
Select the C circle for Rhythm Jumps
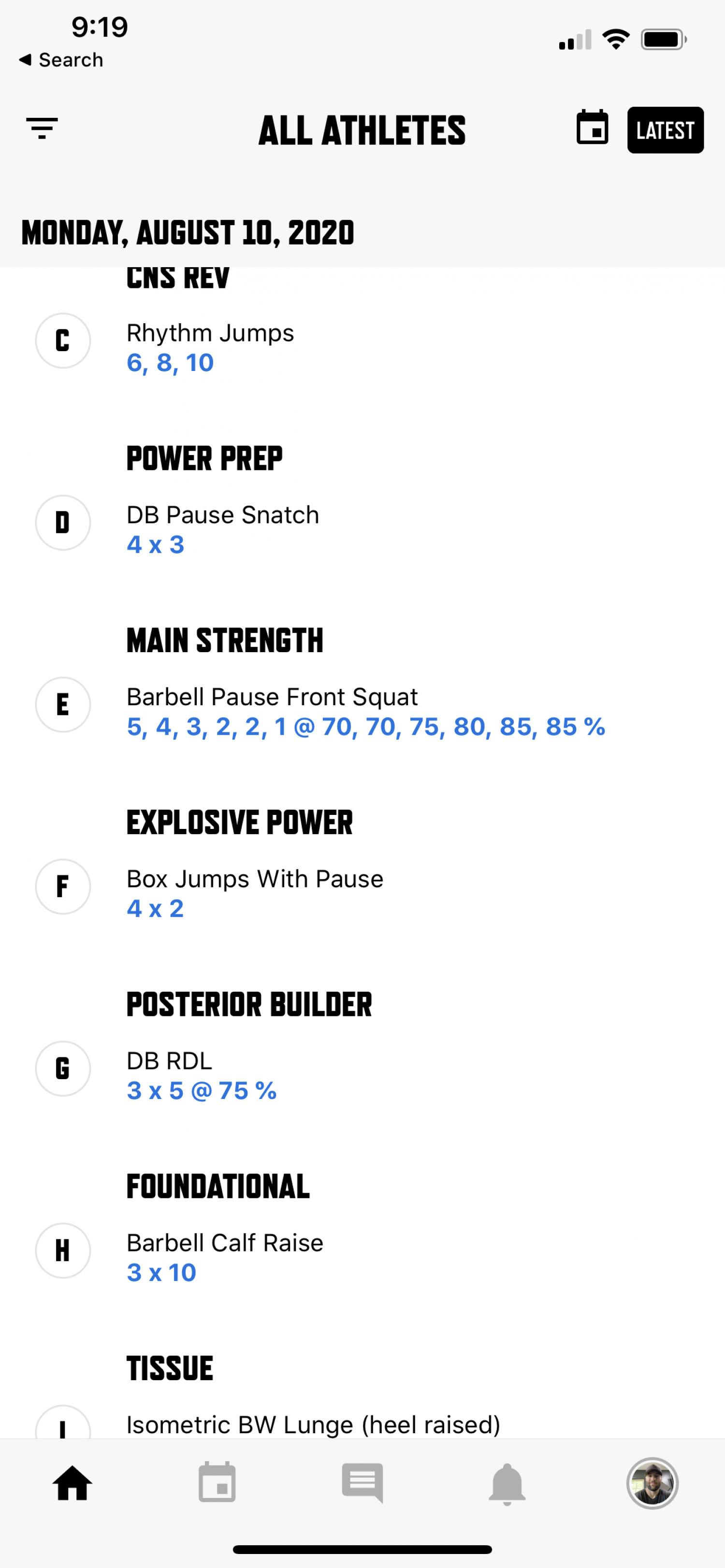(x=63, y=340)
